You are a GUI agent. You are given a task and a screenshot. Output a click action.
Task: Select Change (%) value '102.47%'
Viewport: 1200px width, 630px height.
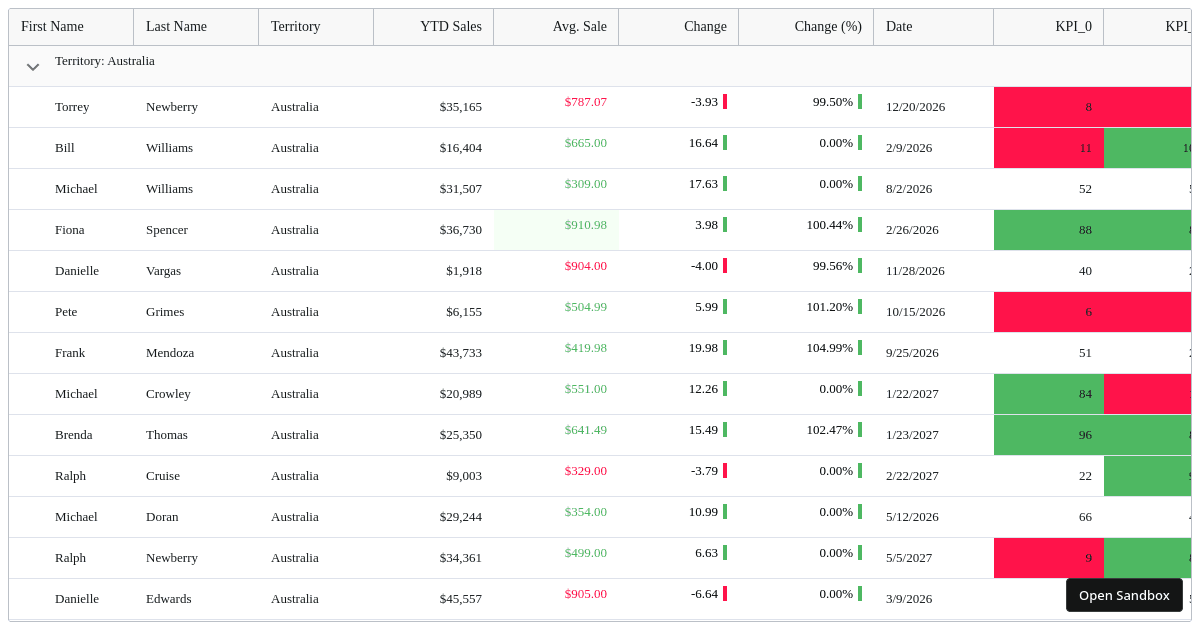click(830, 430)
